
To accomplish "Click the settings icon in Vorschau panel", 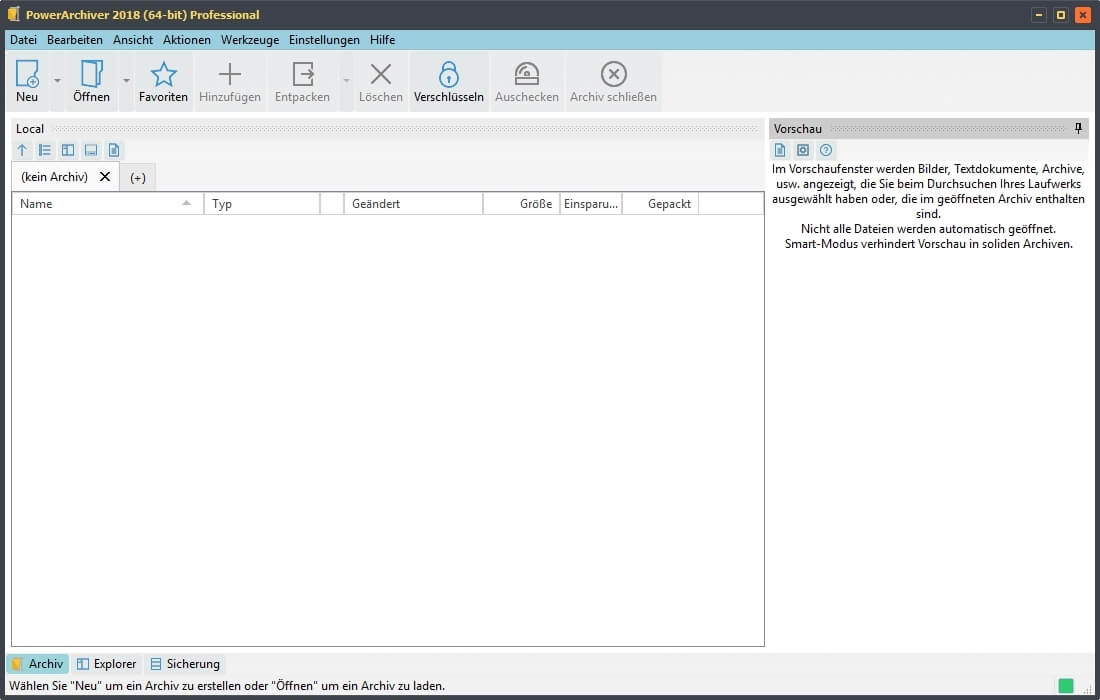I will [x=803, y=150].
